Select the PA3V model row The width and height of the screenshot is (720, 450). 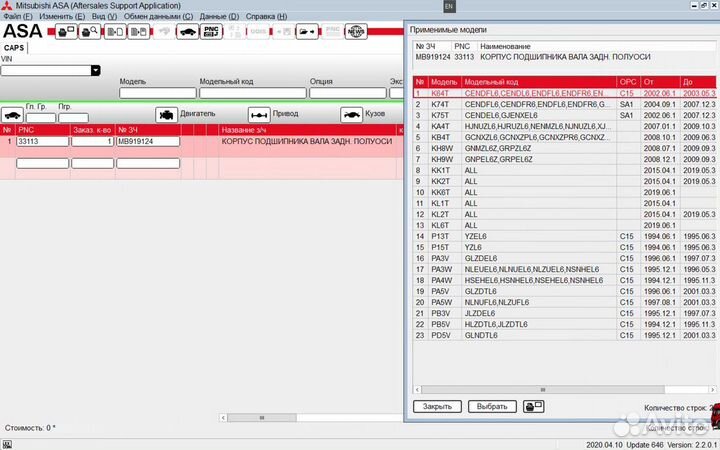pyautogui.click(x=564, y=259)
